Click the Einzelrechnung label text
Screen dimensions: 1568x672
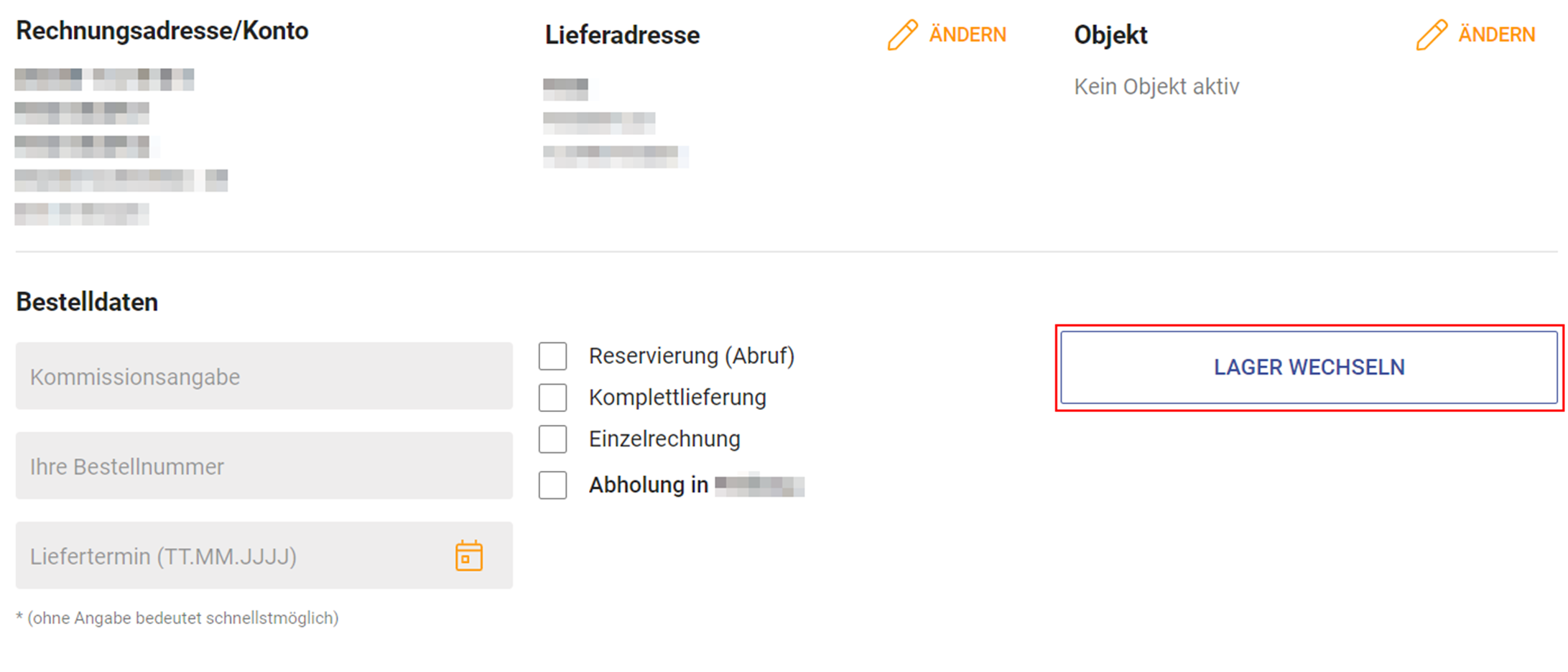664,439
